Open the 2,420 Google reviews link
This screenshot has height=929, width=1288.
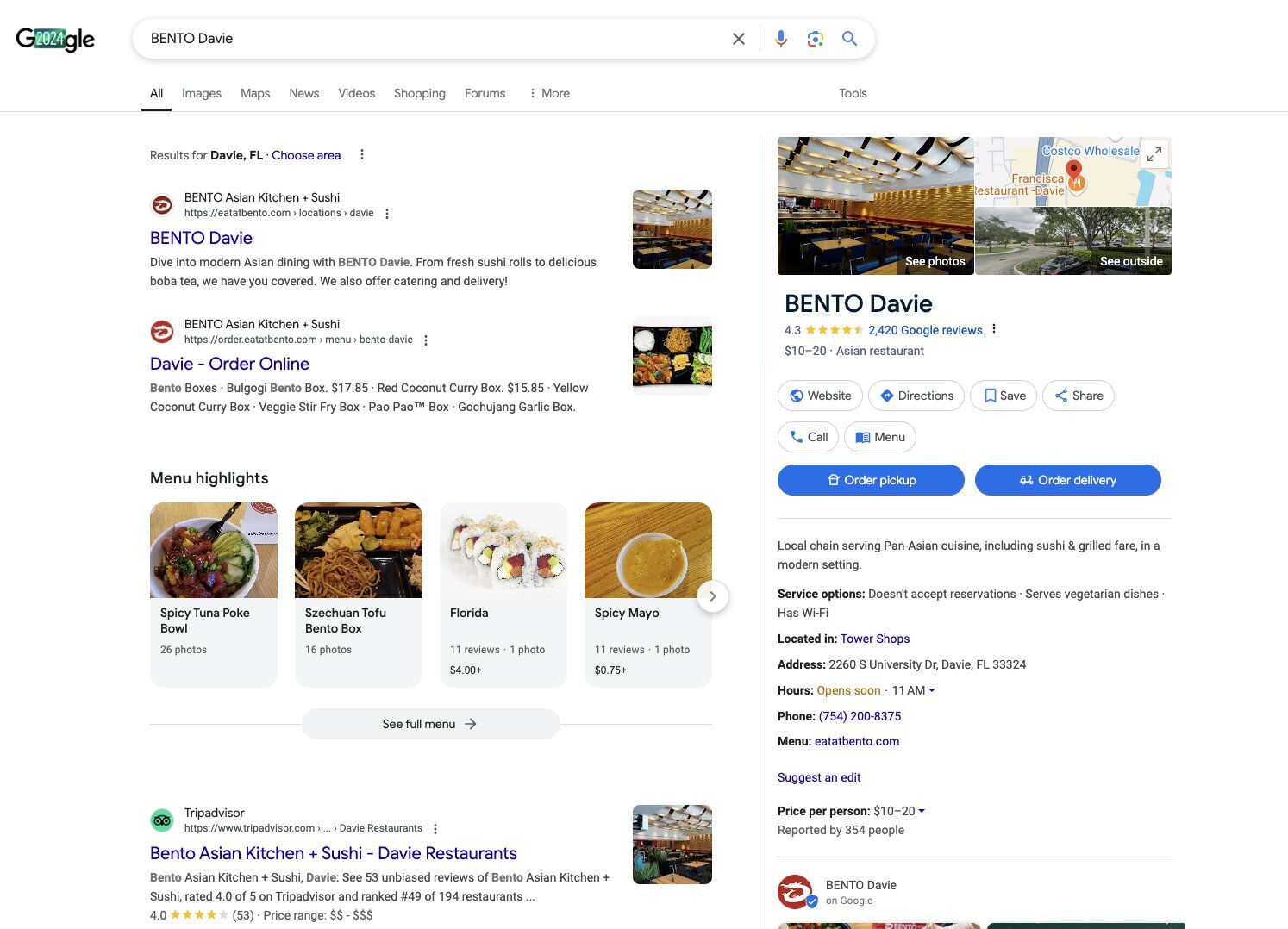pos(925,330)
